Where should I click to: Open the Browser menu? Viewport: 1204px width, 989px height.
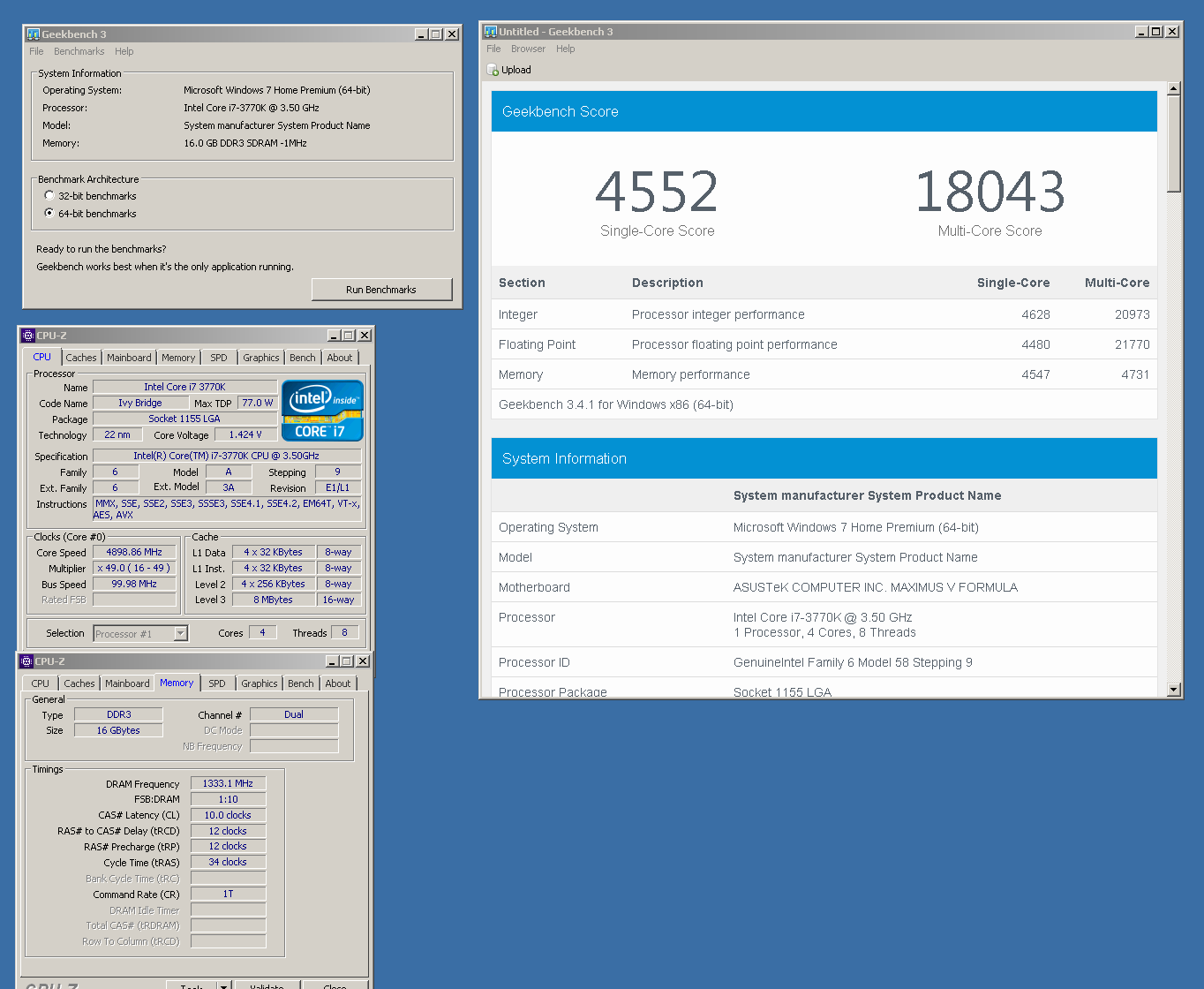[x=528, y=49]
